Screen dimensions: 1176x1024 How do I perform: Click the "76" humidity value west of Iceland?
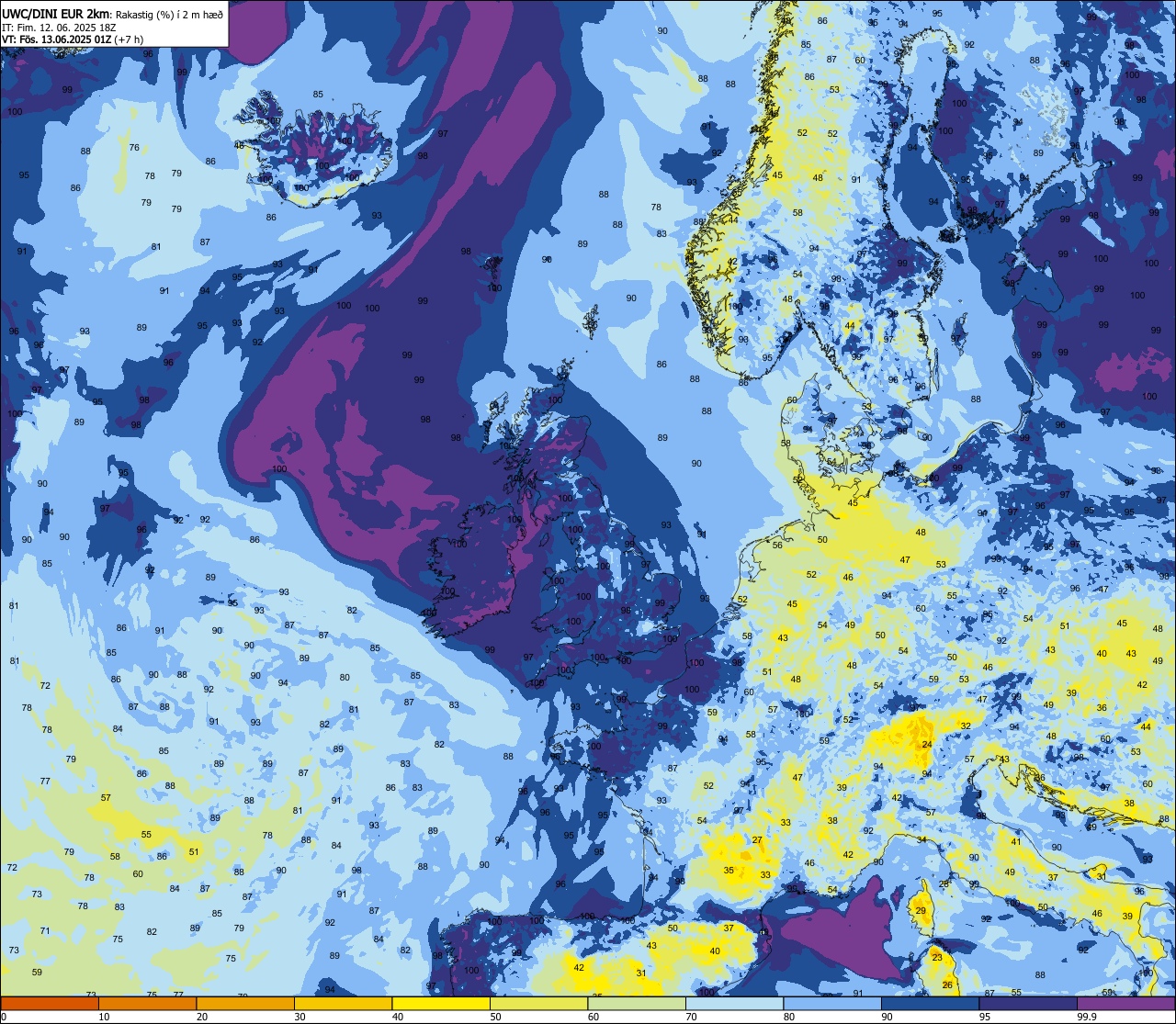point(134,148)
